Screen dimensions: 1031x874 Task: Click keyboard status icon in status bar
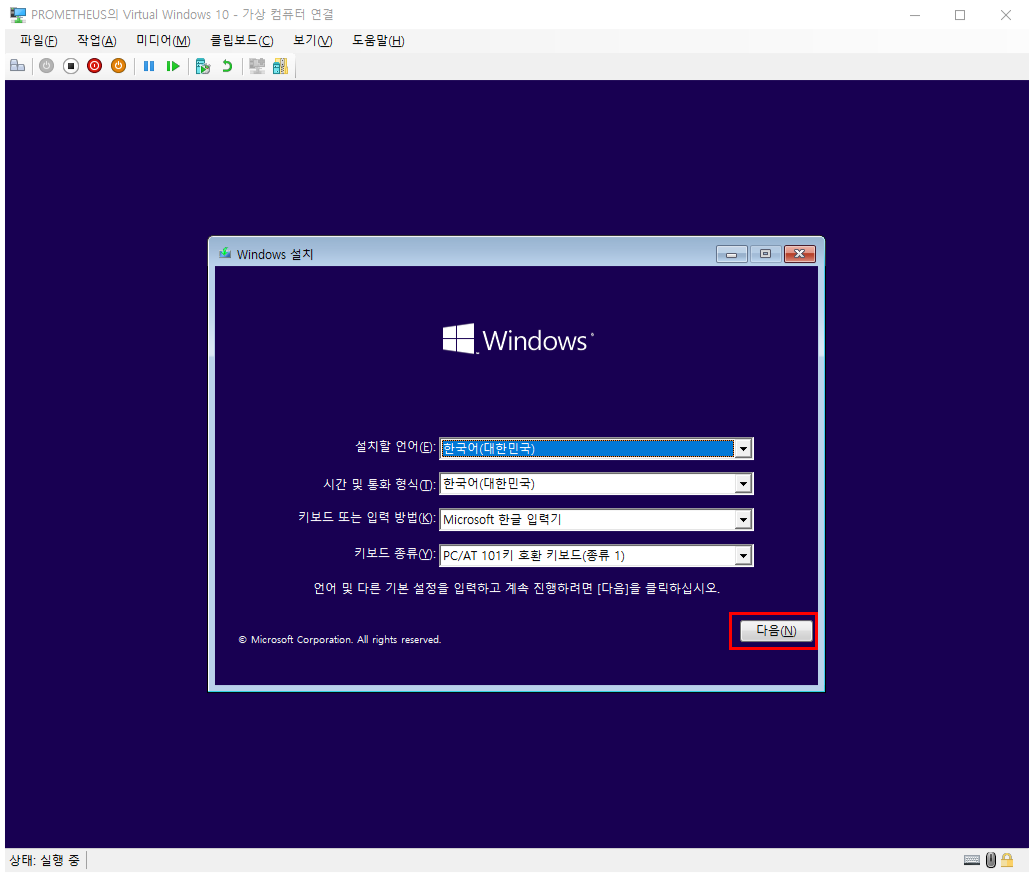972,860
